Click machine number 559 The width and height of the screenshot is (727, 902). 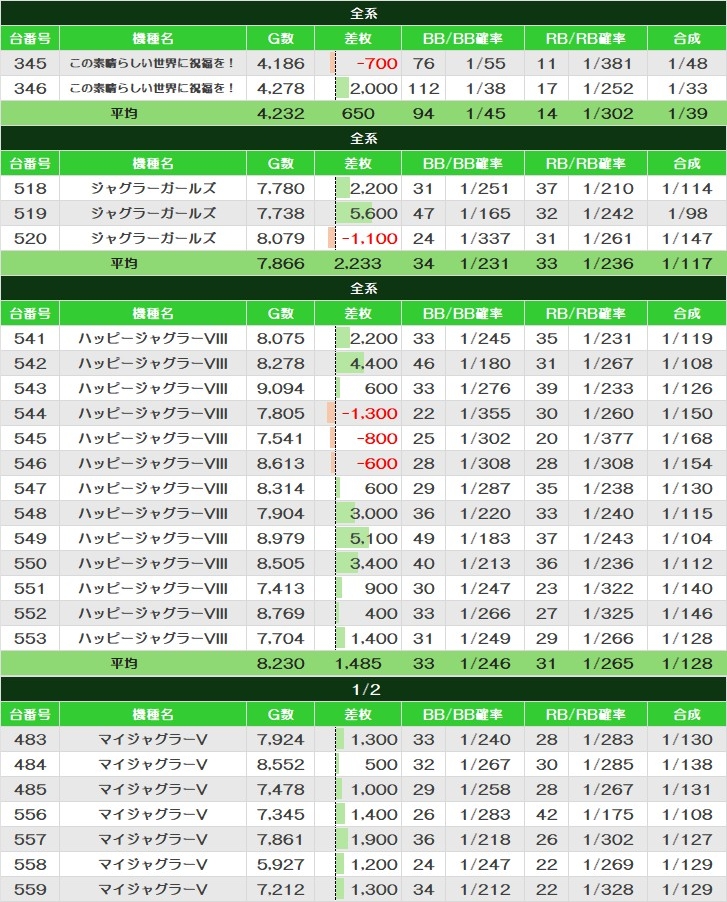pyautogui.click(x=30, y=890)
